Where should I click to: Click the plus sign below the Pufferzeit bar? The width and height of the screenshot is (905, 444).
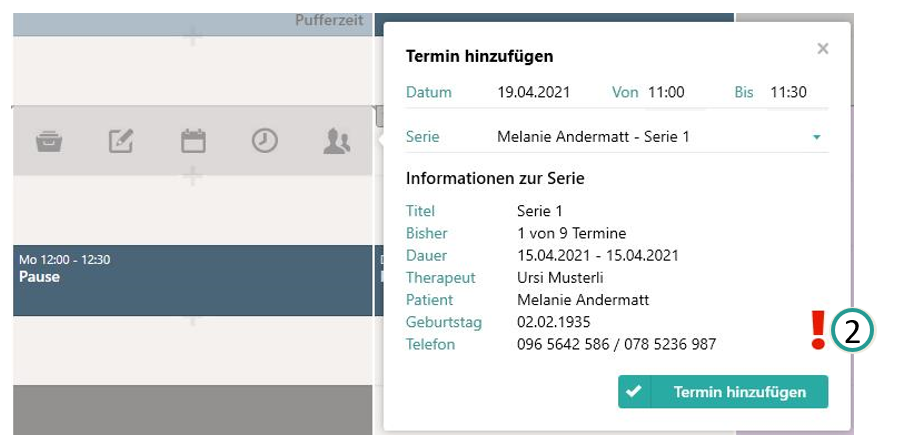(x=192, y=38)
